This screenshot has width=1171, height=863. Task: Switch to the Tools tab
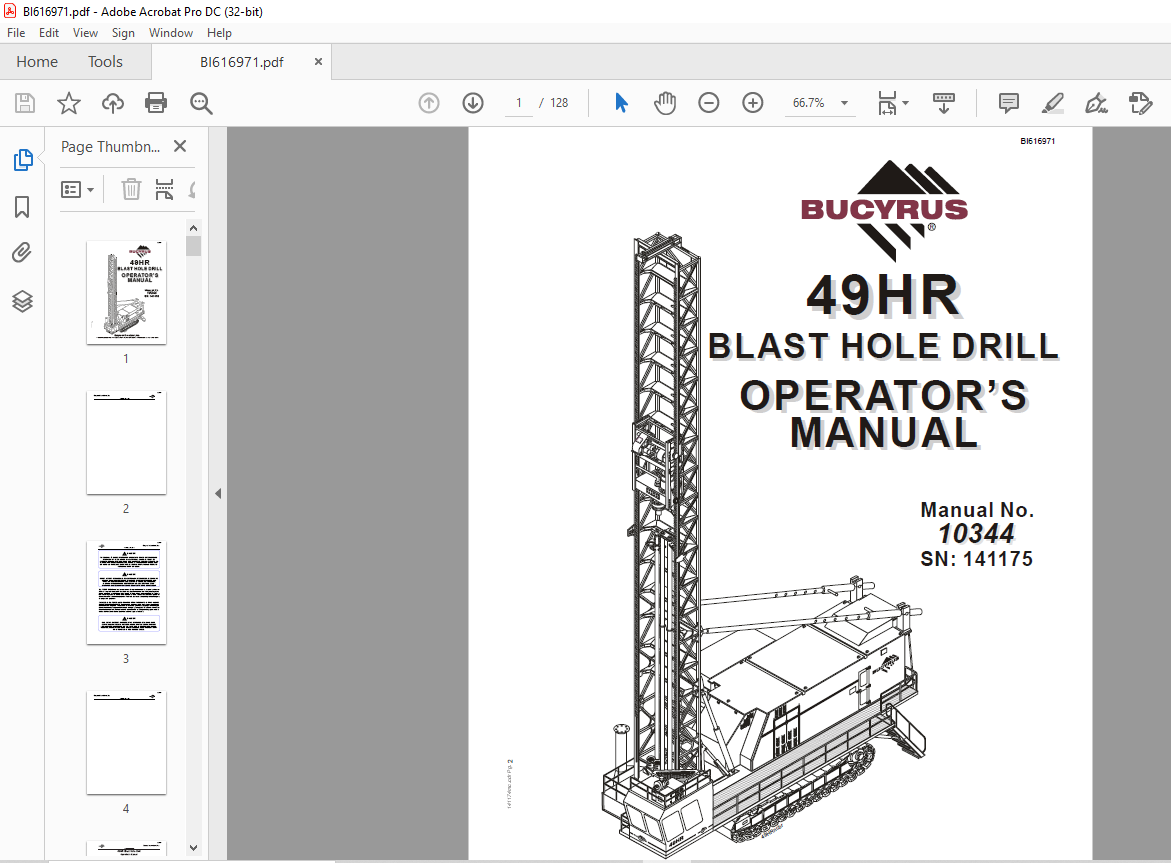pos(105,62)
